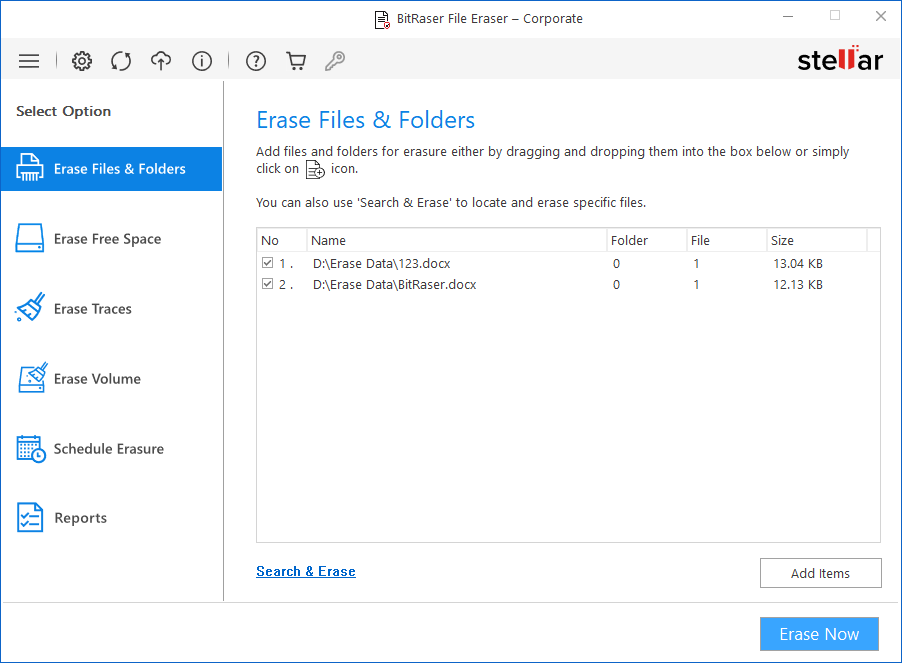Click the refresh circular arrows icon

click(x=121, y=61)
